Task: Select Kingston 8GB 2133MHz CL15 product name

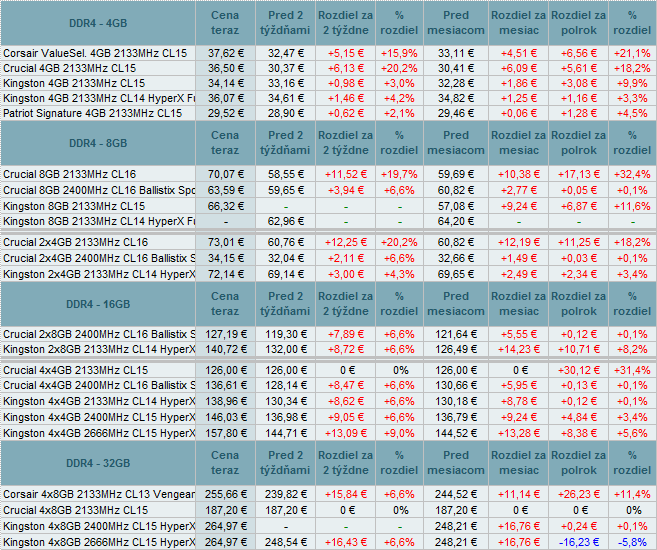Action: (74, 206)
